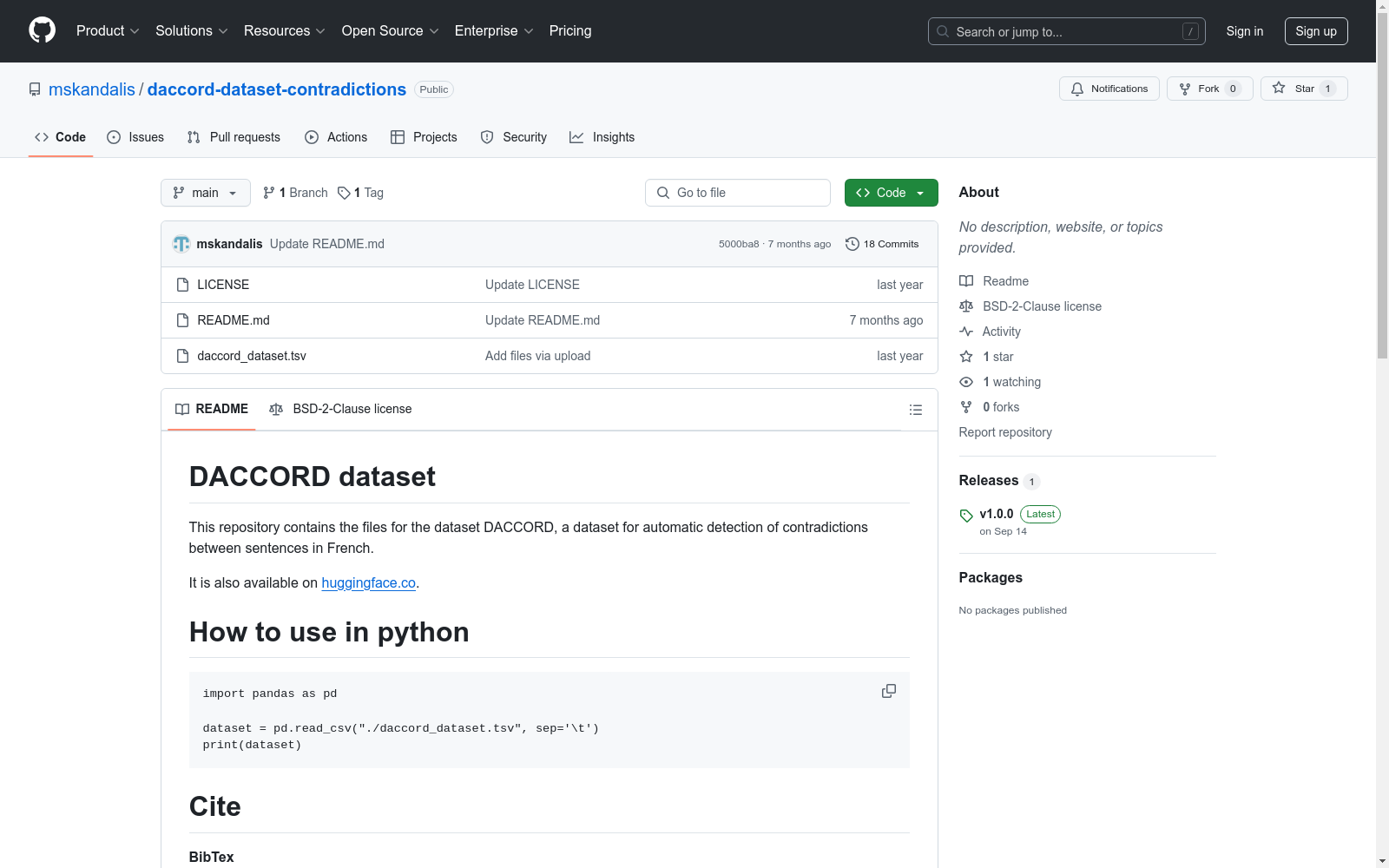
Task: Click the Star icon
Action: [x=1279, y=88]
